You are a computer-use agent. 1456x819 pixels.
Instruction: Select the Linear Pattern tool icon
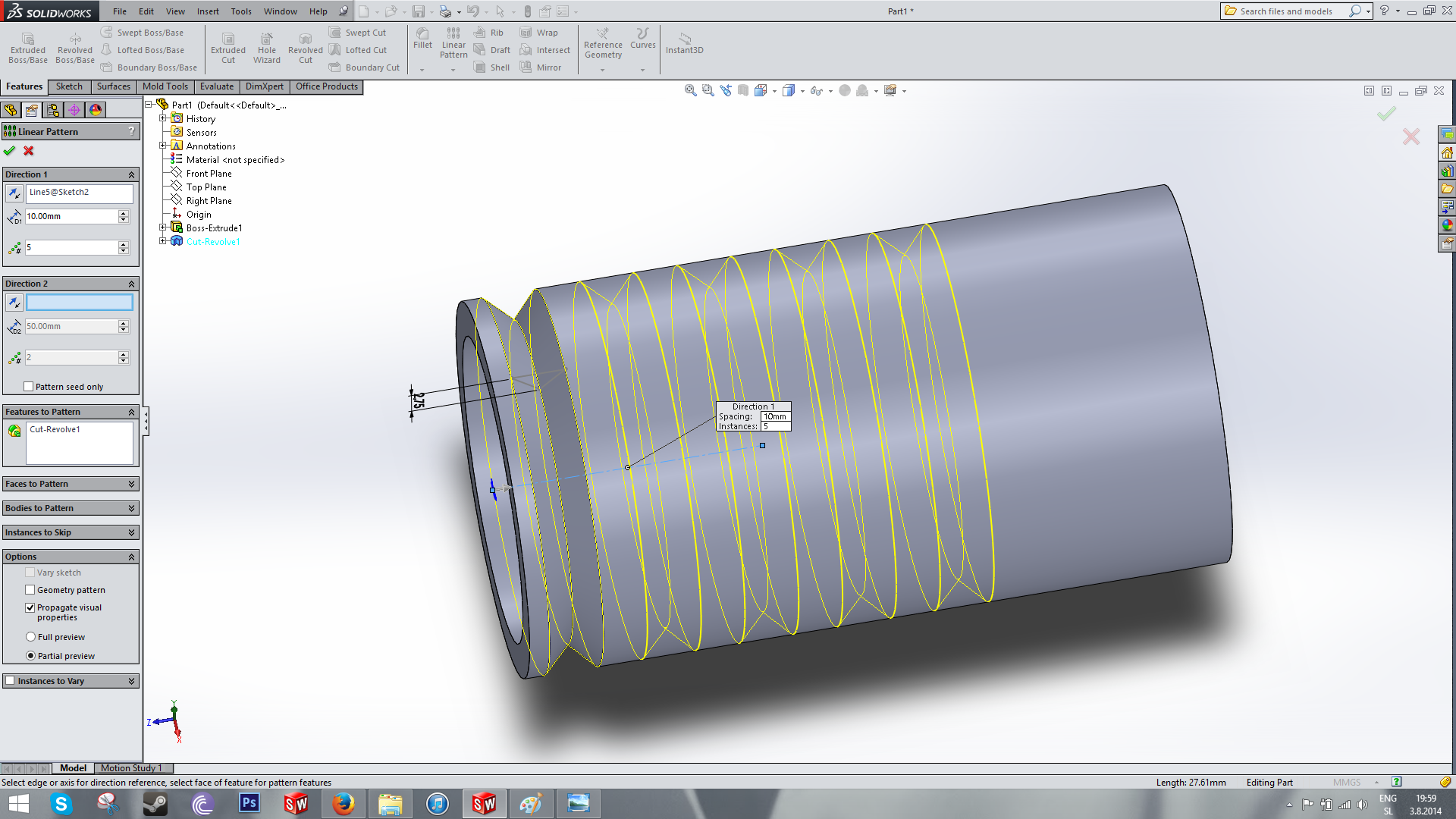[x=453, y=33]
